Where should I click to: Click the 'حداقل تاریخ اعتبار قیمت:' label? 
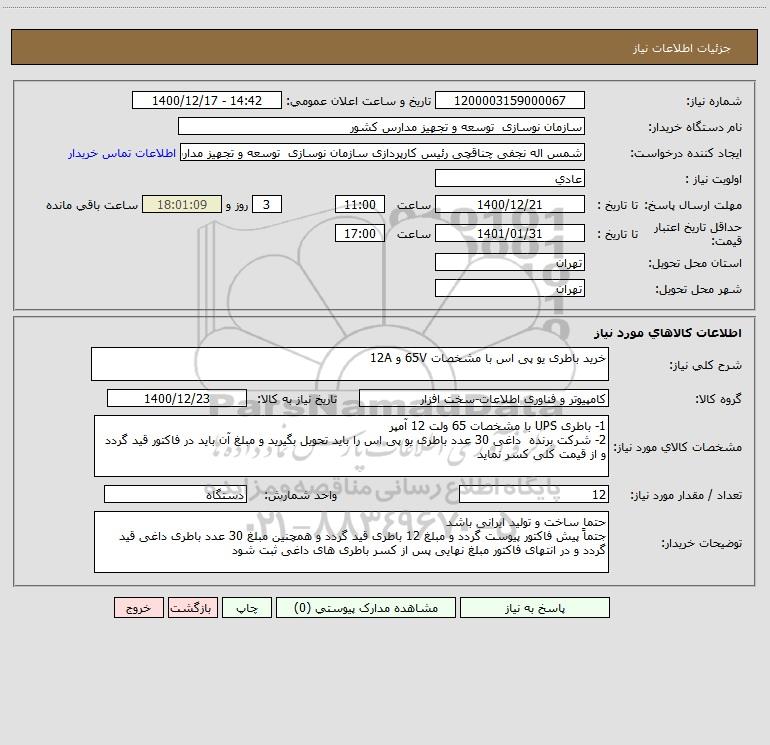[697, 234]
